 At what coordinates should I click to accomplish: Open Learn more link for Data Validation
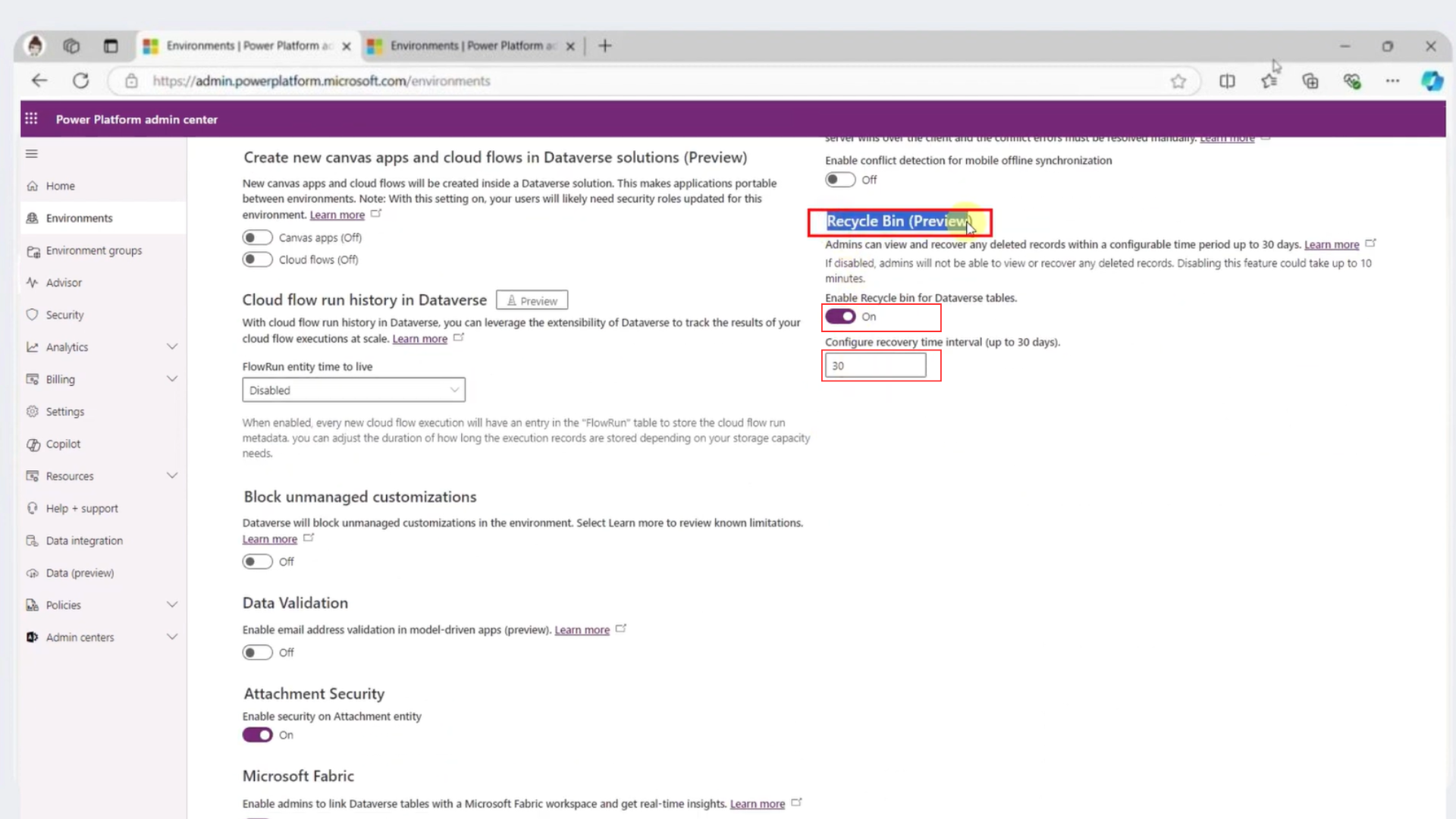click(x=582, y=630)
